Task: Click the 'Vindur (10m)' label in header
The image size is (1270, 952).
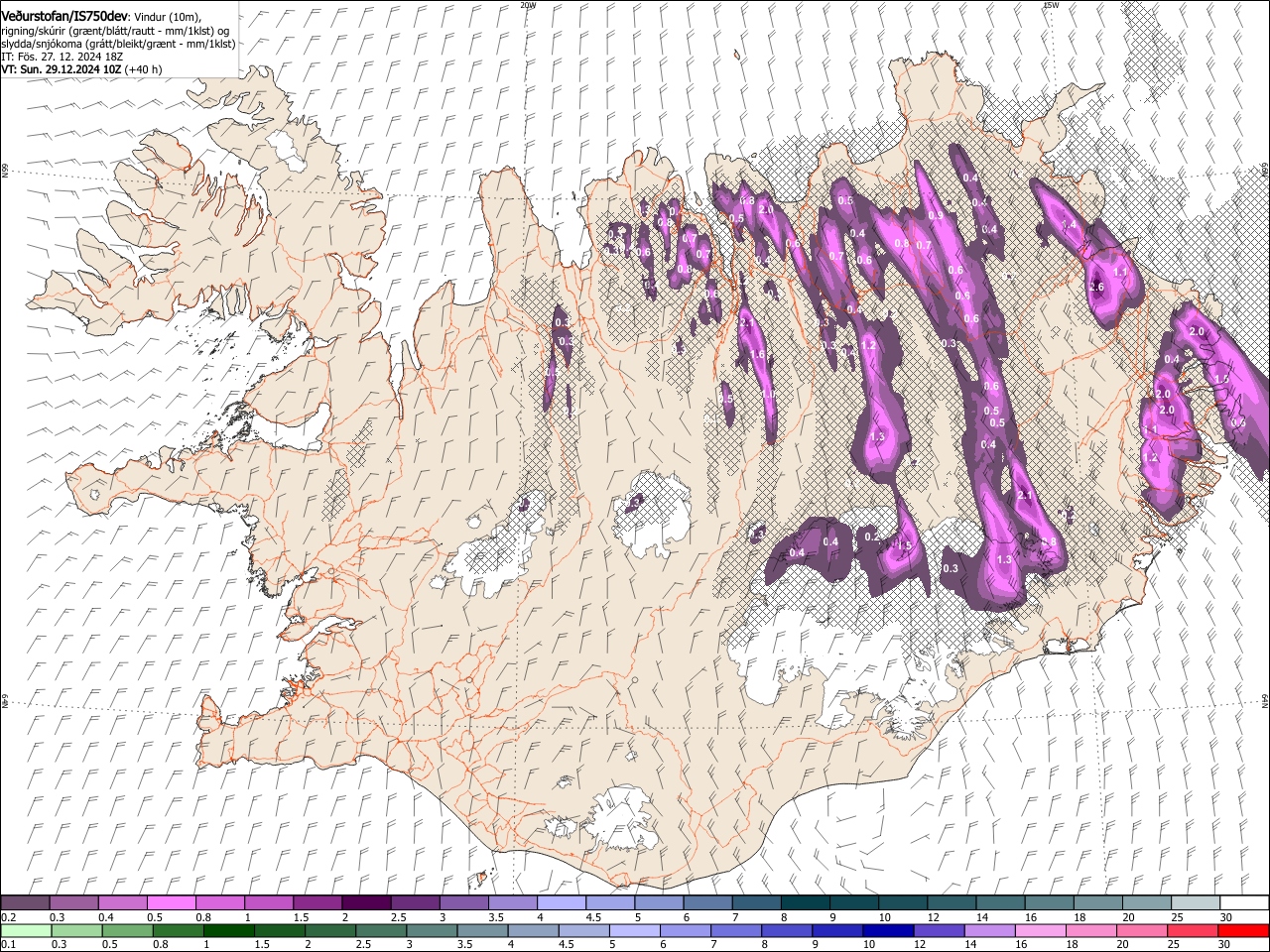Action: coord(167,17)
